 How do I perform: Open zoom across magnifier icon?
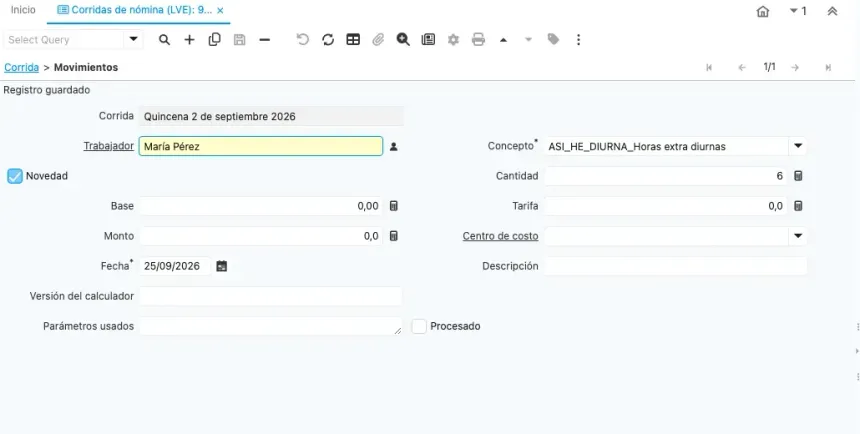(x=403, y=40)
